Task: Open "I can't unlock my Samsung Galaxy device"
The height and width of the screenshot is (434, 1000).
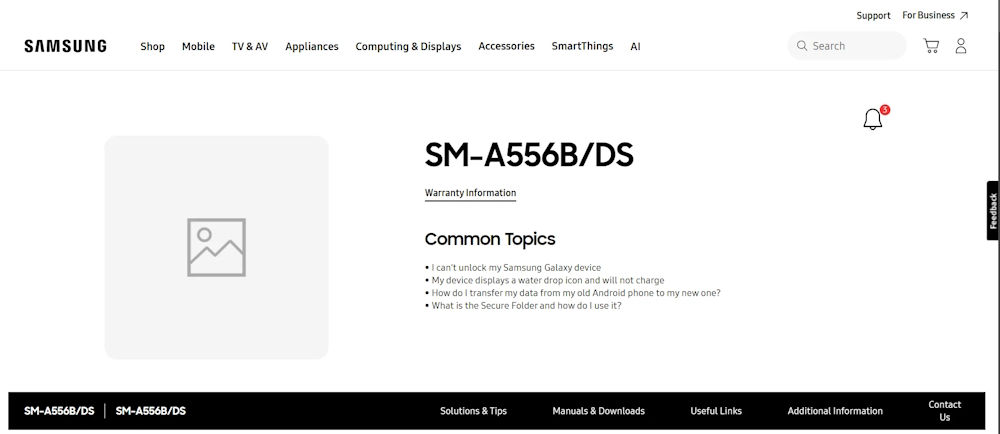Action: 516,268
